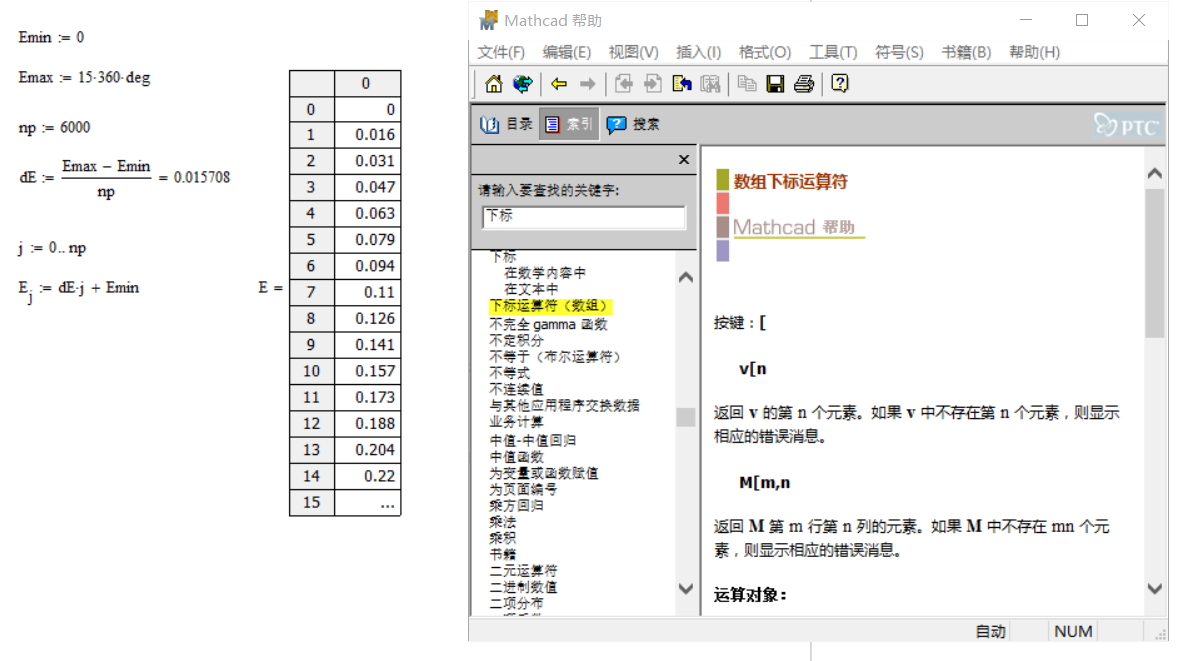Click the grayed binoculars search icon
Screen dimensions: 1180x661
point(710,84)
